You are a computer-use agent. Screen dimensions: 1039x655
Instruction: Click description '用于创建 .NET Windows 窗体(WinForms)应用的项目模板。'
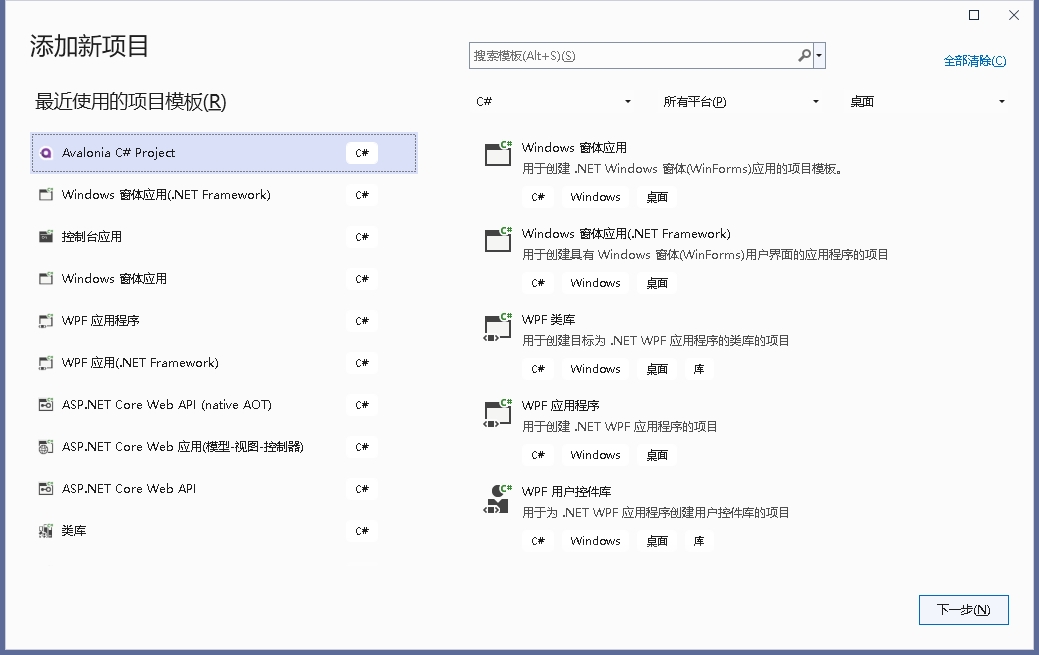[682, 169]
